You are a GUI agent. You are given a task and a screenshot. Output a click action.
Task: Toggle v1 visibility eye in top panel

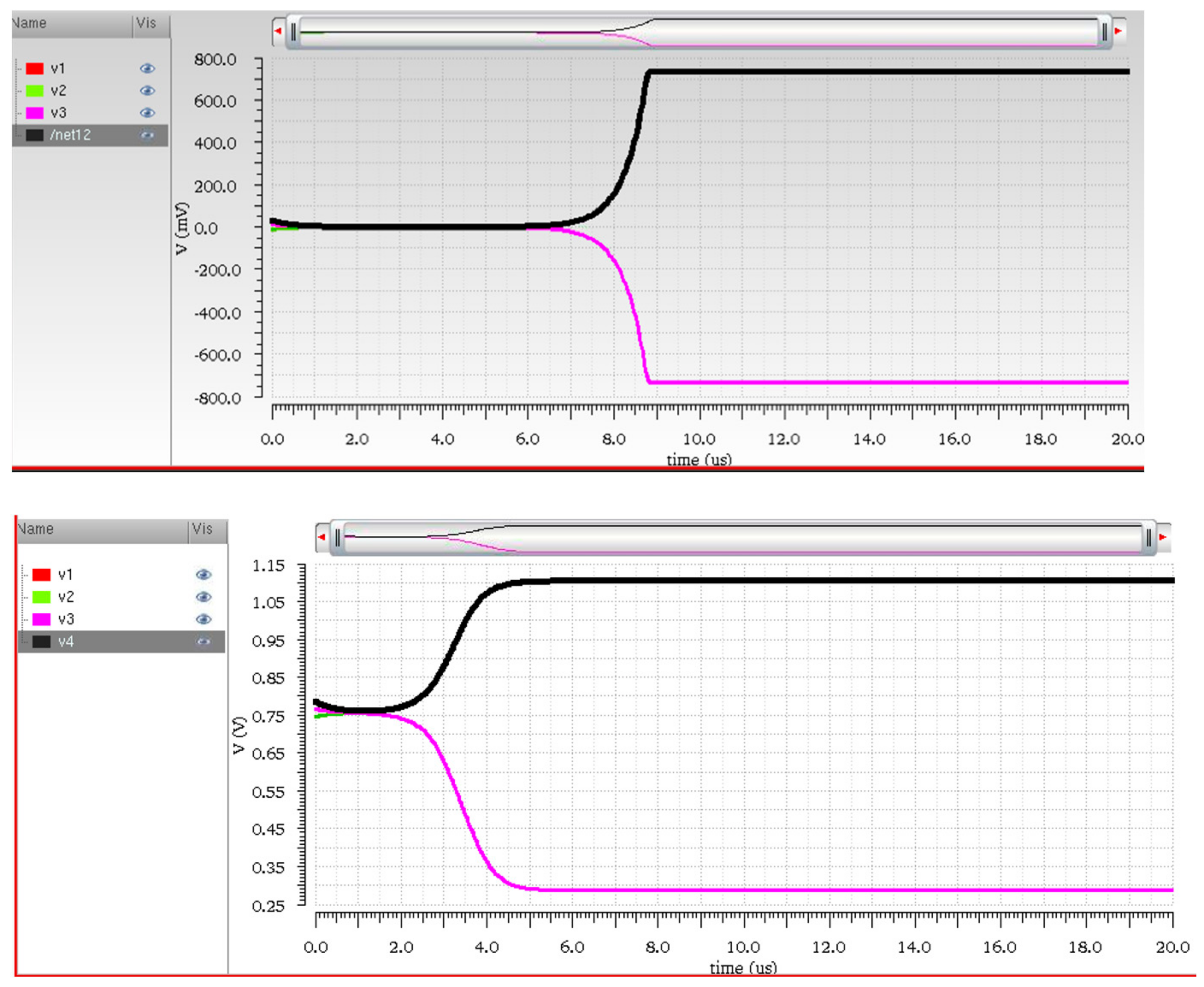click(x=147, y=68)
